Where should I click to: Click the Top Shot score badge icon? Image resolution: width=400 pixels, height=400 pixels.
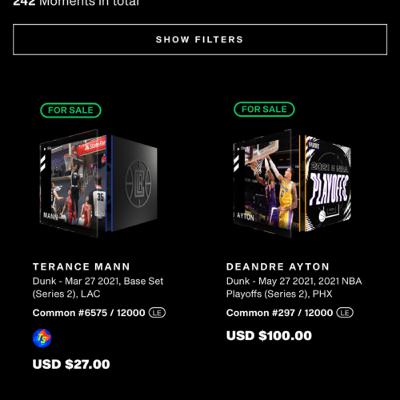click(x=42, y=338)
